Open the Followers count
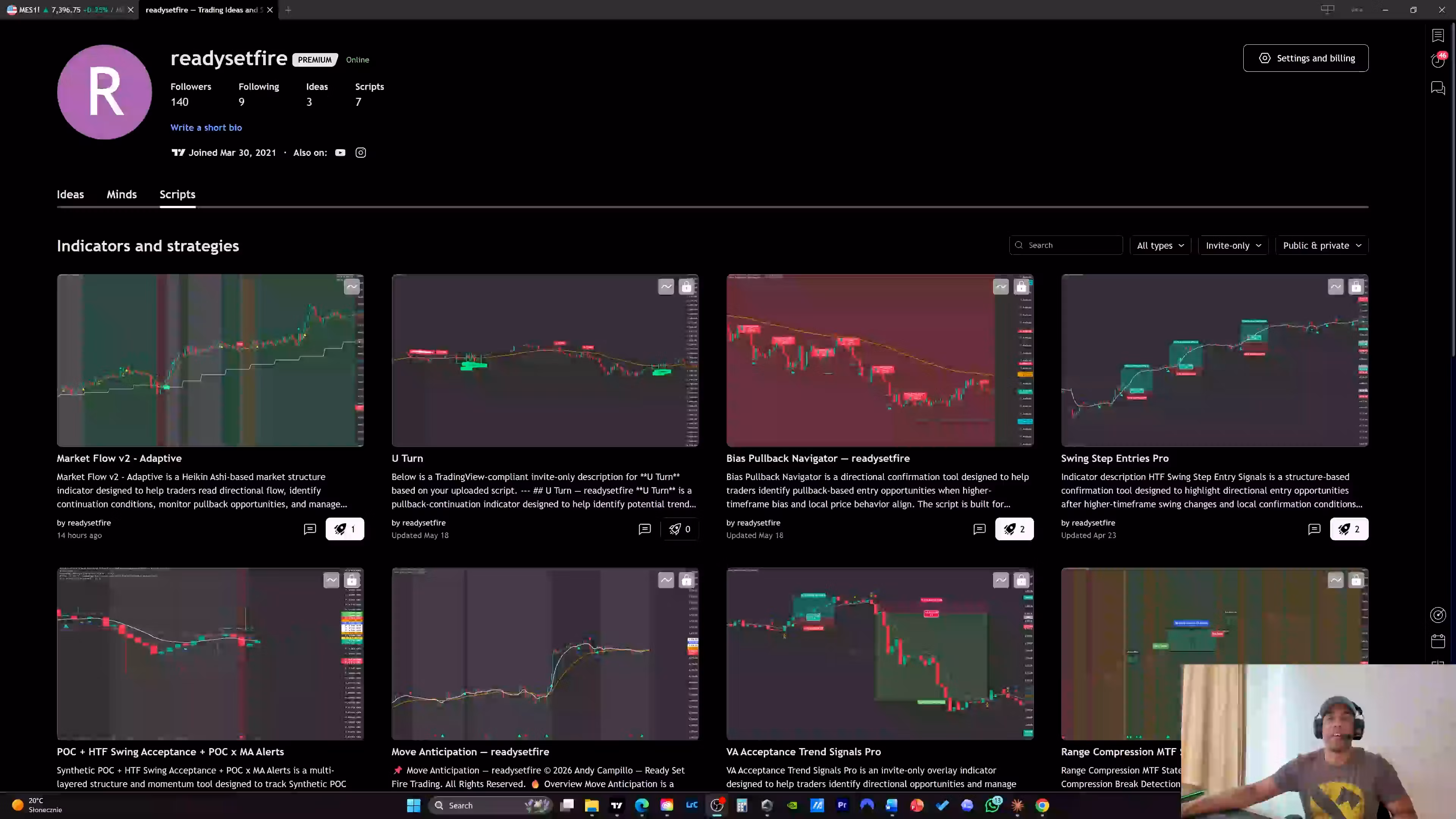The image size is (1456, 819). pyautogui.click(x=191, y=94)
